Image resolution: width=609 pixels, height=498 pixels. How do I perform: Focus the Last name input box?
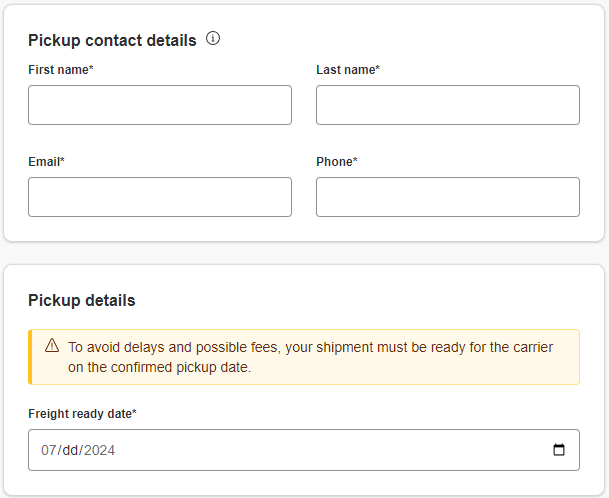click(448, 105)
